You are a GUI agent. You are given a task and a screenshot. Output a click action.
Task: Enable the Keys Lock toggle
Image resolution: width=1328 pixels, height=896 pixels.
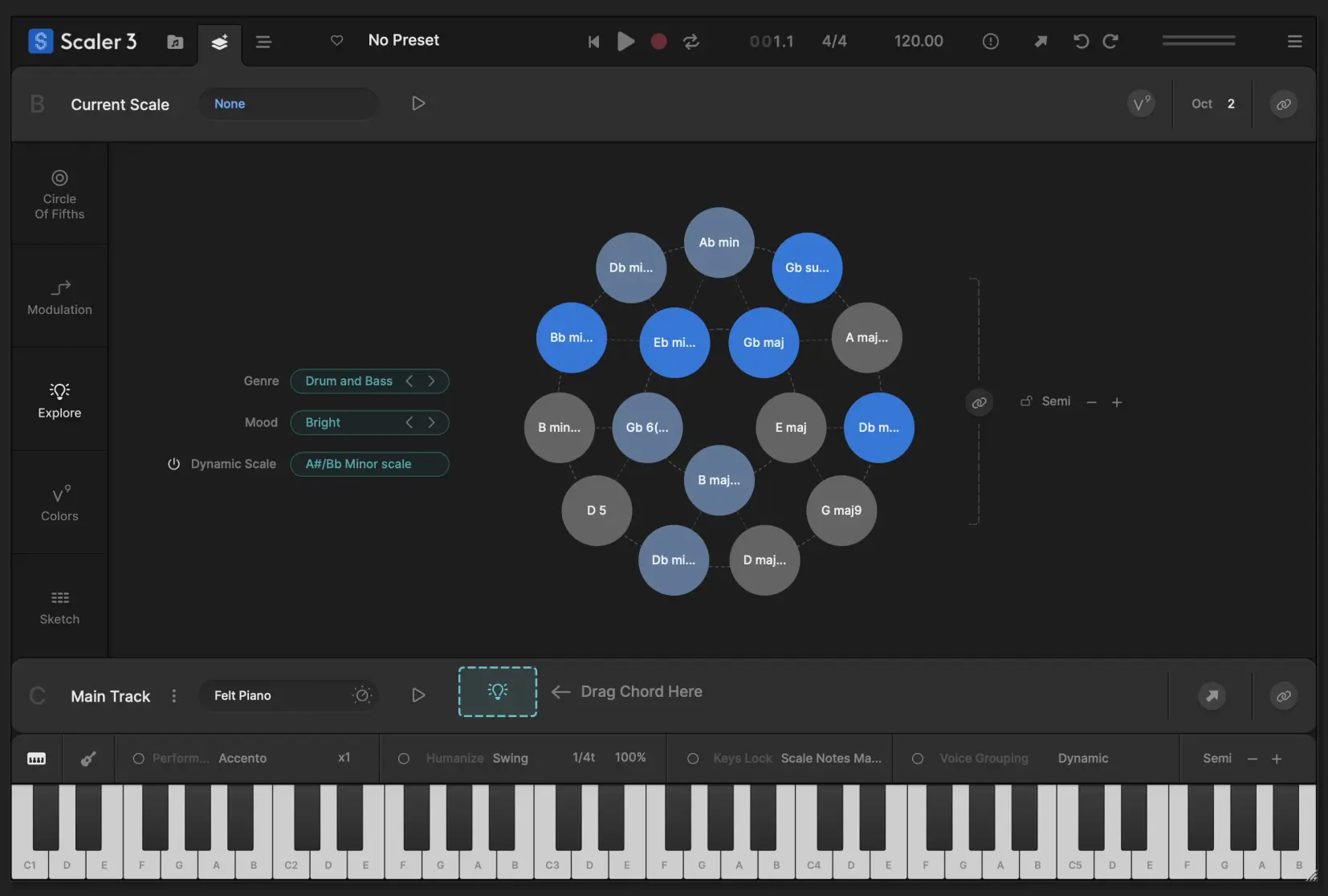(694, 758)
